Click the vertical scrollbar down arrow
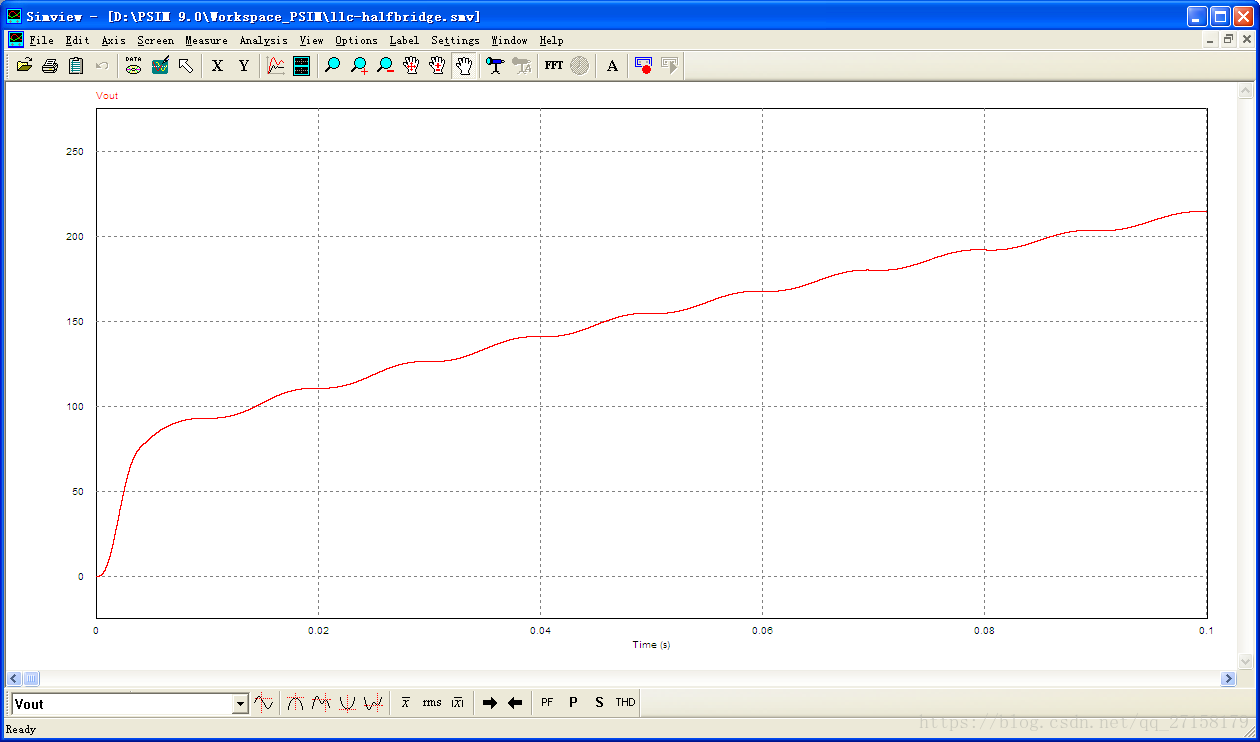Screen dimensions: 1260x742 [1245, 662]
